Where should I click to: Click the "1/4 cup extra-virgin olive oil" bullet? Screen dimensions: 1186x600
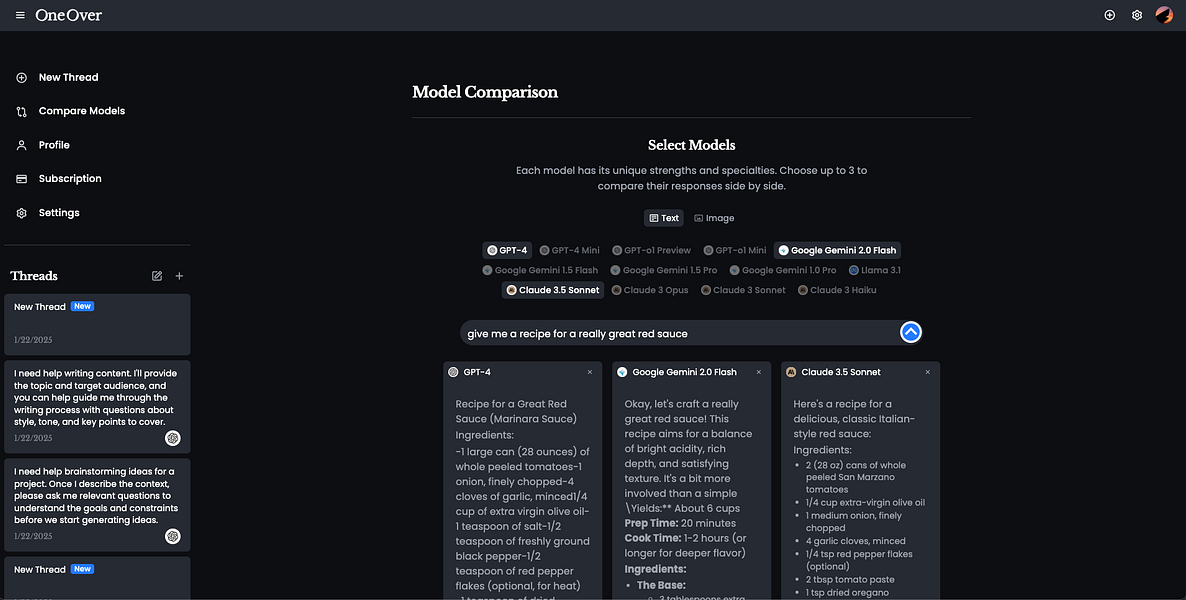pos(865,502)
